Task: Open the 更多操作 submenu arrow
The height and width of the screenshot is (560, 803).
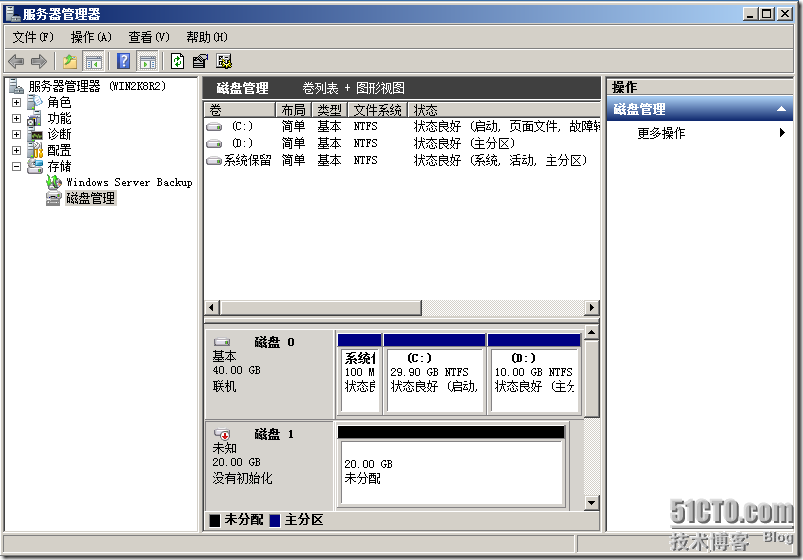Action: coord(782,133)
